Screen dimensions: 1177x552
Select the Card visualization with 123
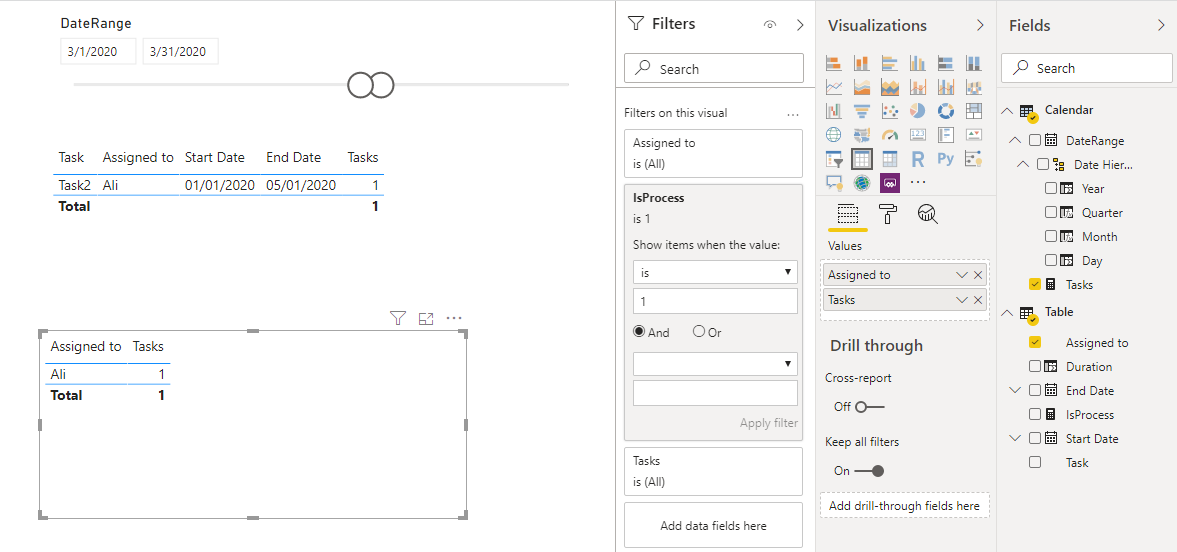[x=917, y=135]
